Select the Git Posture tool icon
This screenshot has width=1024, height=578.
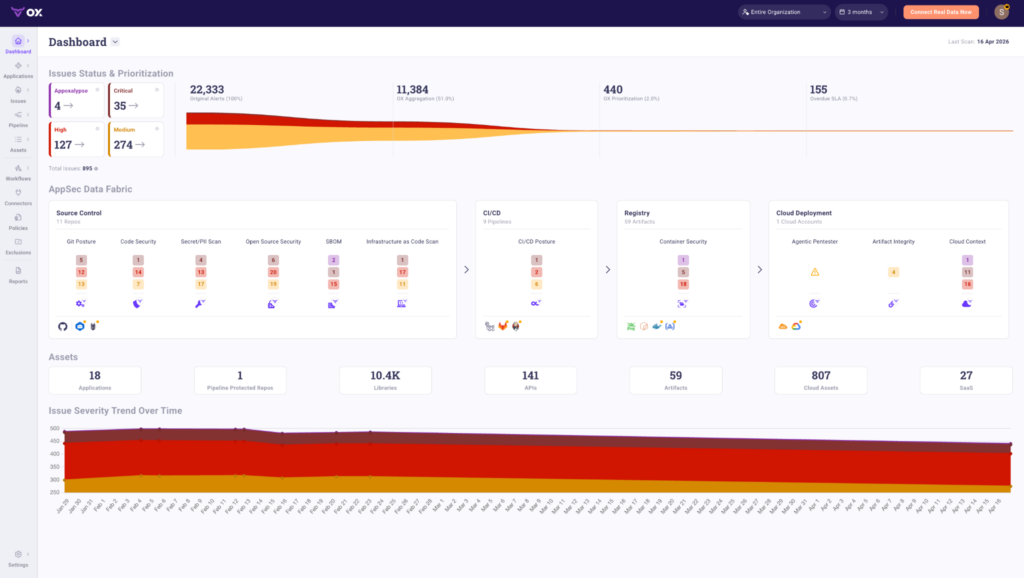[80, 303]
